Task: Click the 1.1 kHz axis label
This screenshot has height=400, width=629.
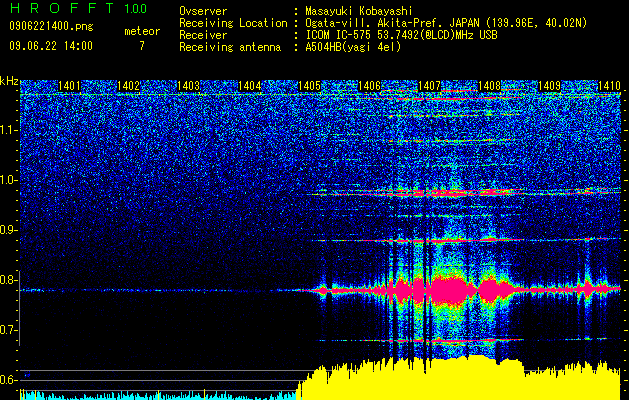Action: point(9,131)
